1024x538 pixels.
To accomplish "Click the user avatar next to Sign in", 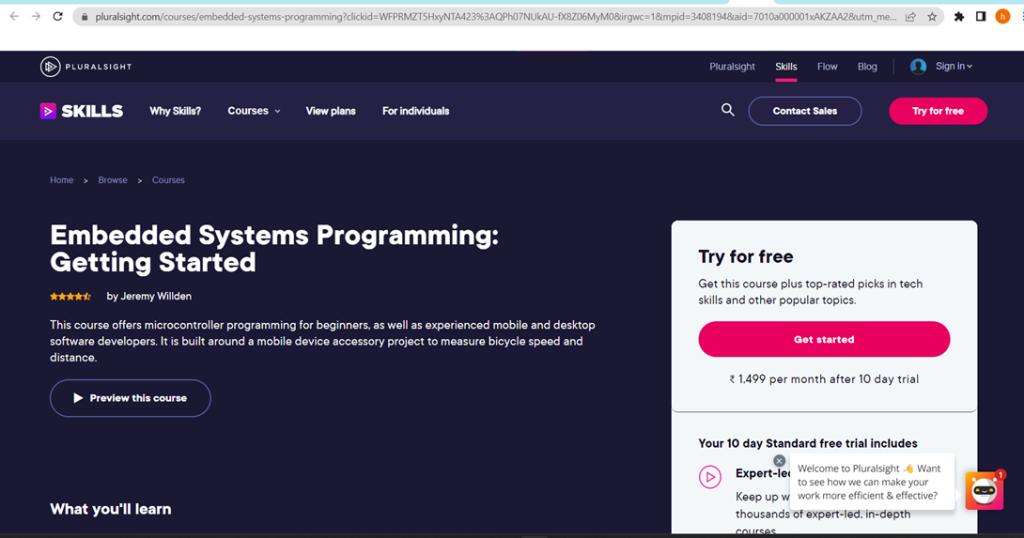I will pos(918,67).
